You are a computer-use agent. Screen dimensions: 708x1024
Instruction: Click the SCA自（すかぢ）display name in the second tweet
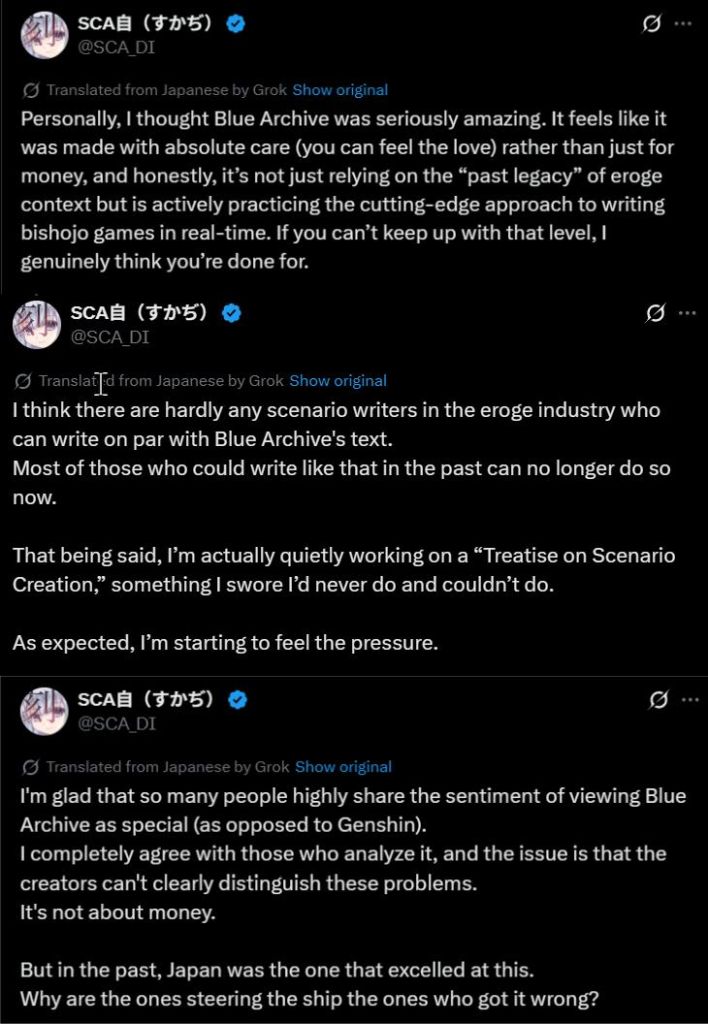coord(140,313)
